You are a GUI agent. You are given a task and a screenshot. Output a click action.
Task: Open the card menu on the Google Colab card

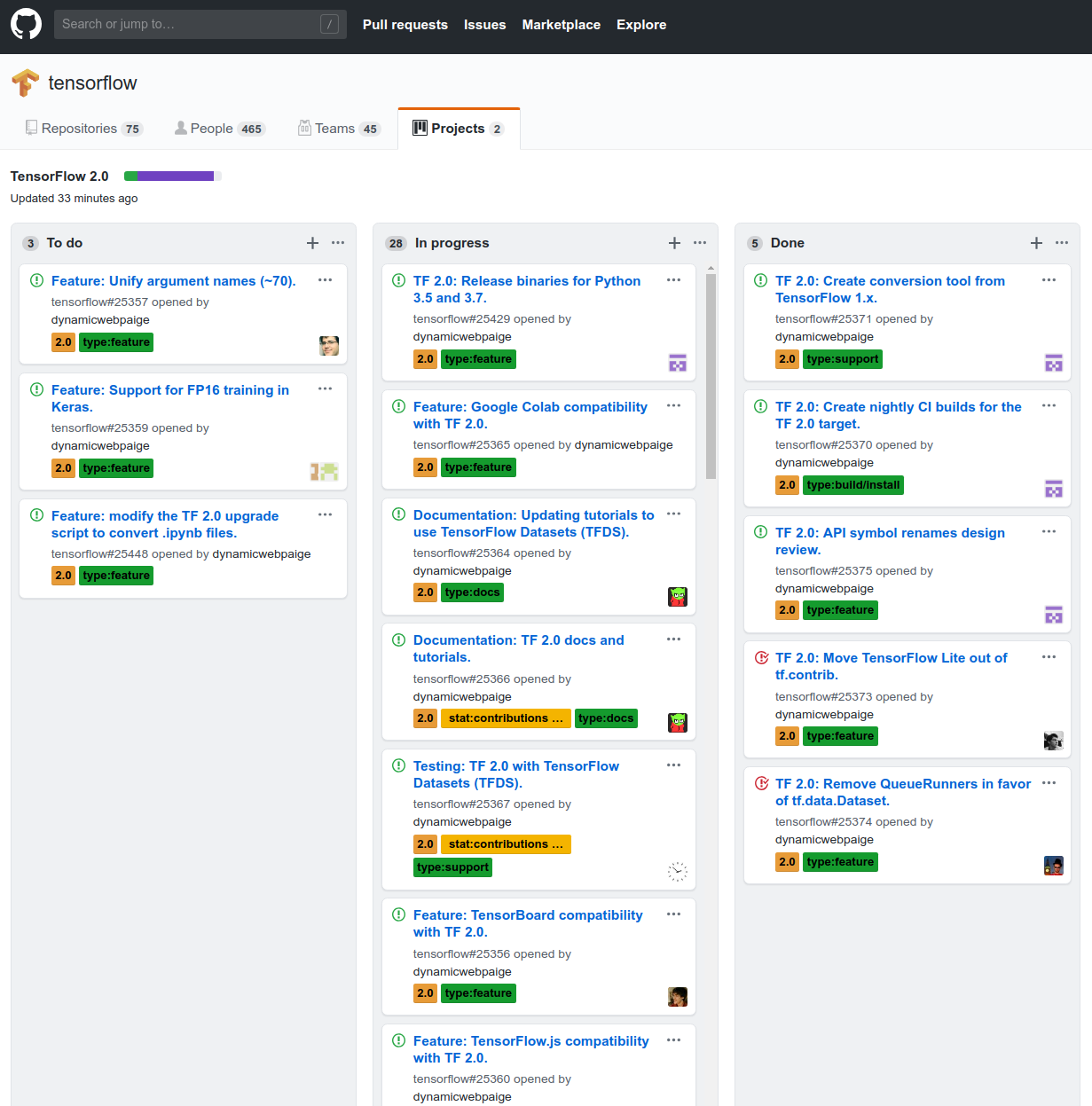click(673, 405)
